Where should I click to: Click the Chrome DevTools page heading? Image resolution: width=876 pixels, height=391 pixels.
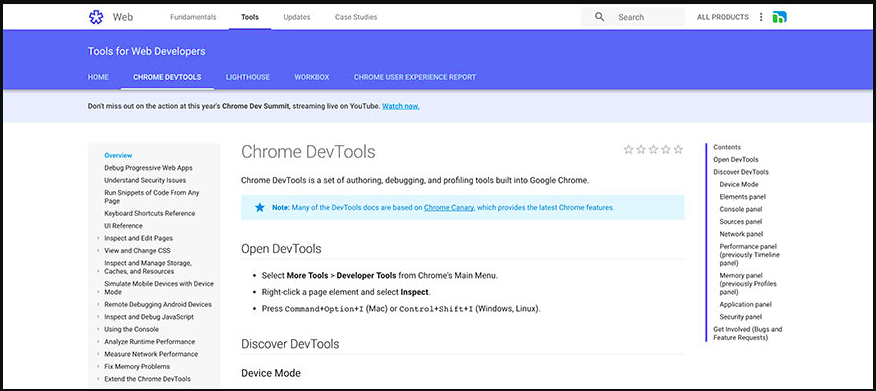coord(308,152)
